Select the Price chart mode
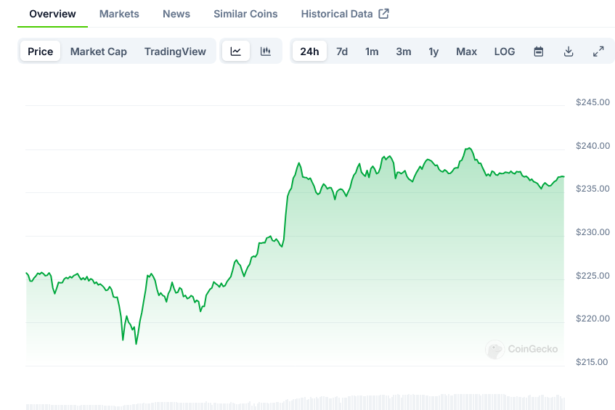 (41, 51)
